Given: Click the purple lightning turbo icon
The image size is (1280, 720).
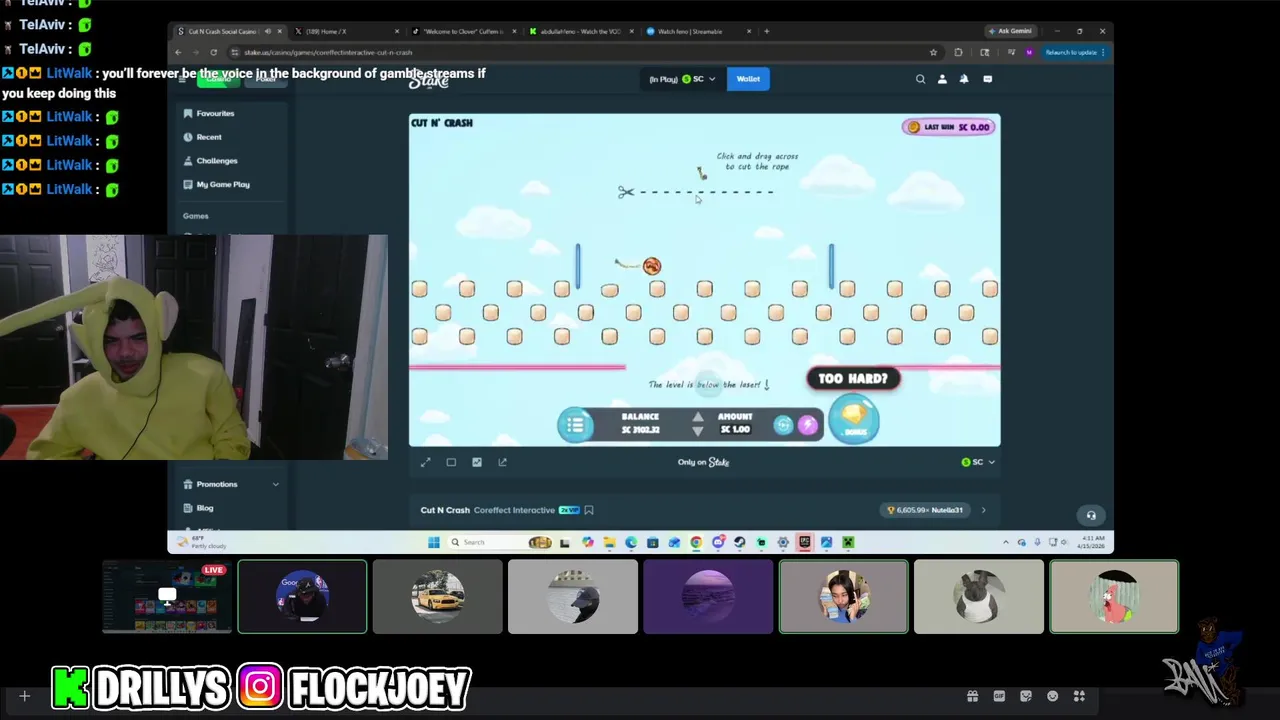Looking at the screenshot, I should 807,426.
